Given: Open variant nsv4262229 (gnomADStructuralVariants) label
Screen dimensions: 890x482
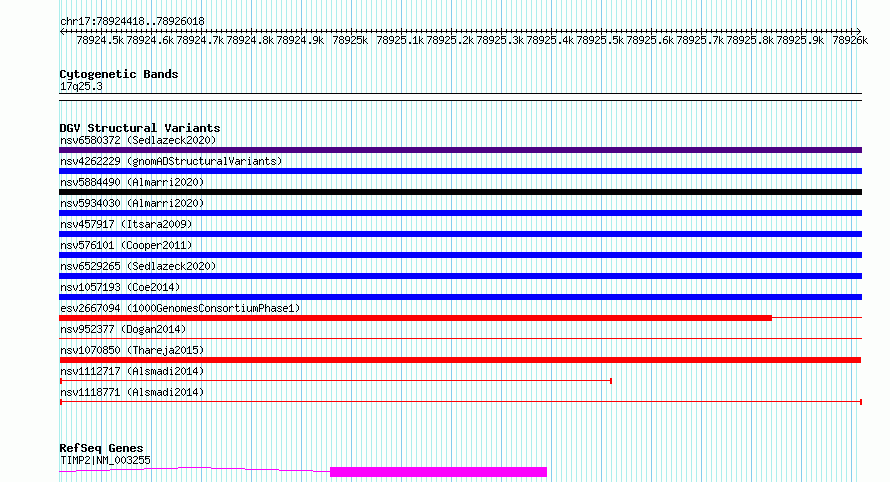Looking at the screenshot, I should click(x=171, y=161).
